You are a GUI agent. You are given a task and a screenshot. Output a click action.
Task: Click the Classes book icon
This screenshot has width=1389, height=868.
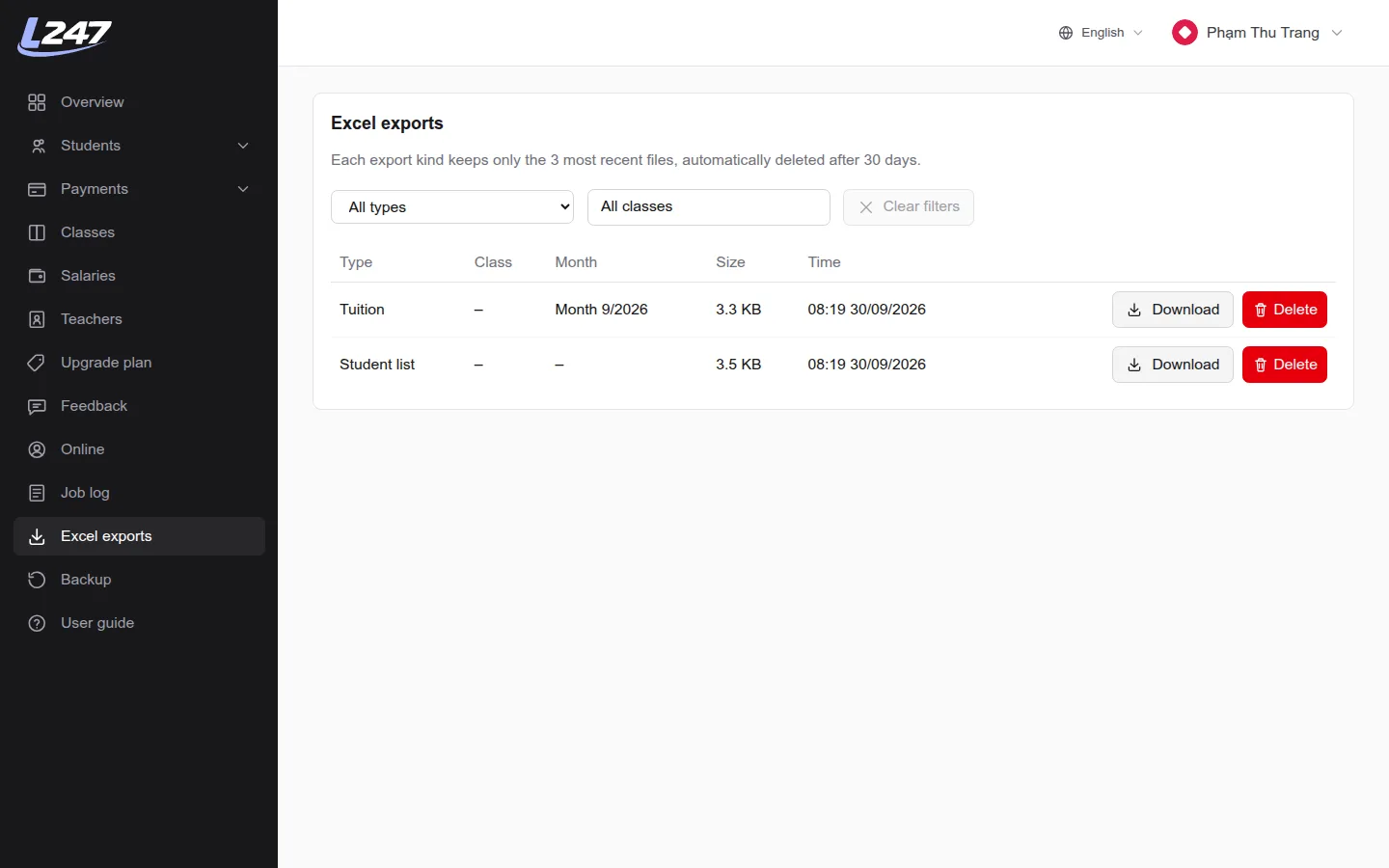click(37, 232)
